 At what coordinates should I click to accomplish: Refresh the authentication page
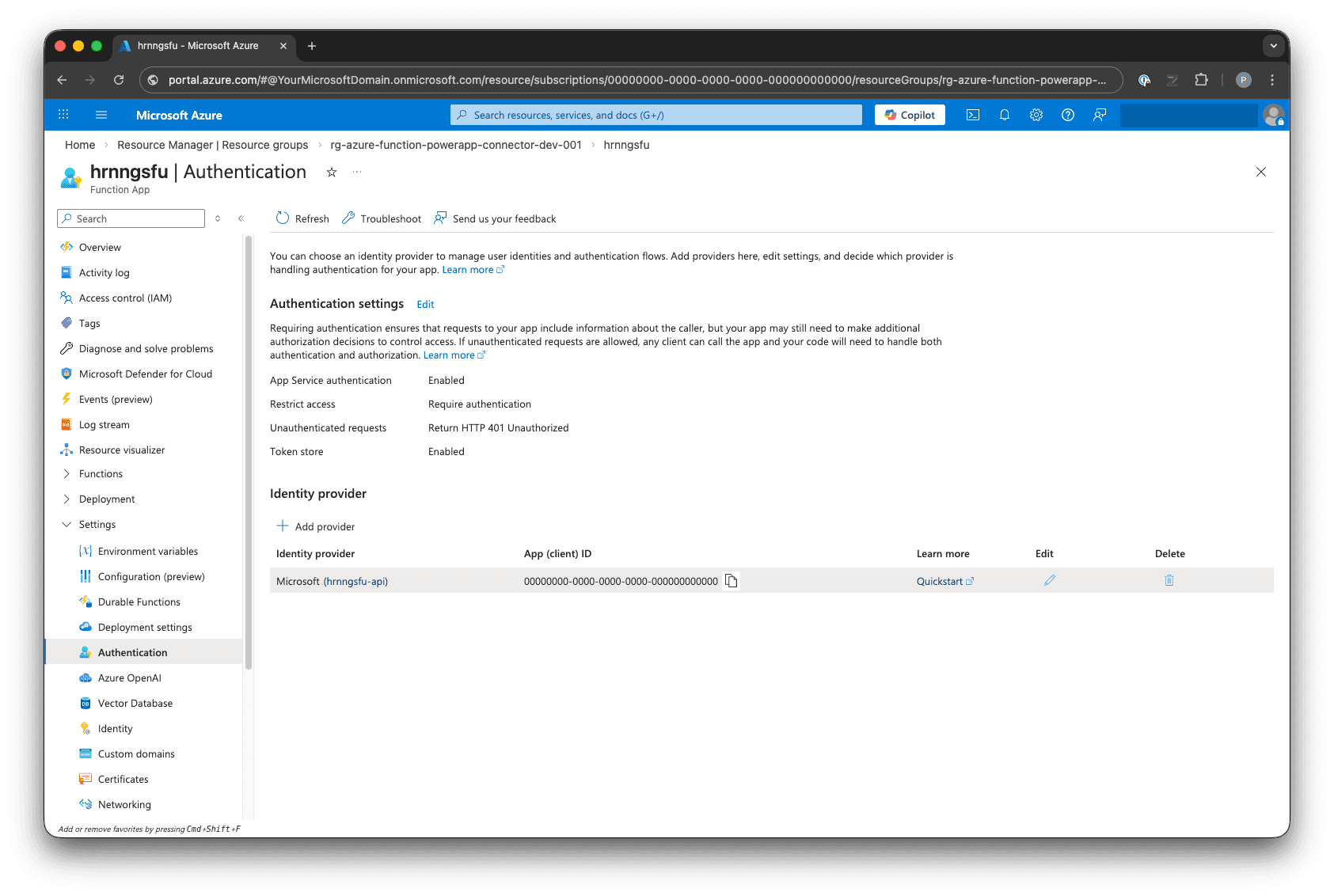point(302,218)
